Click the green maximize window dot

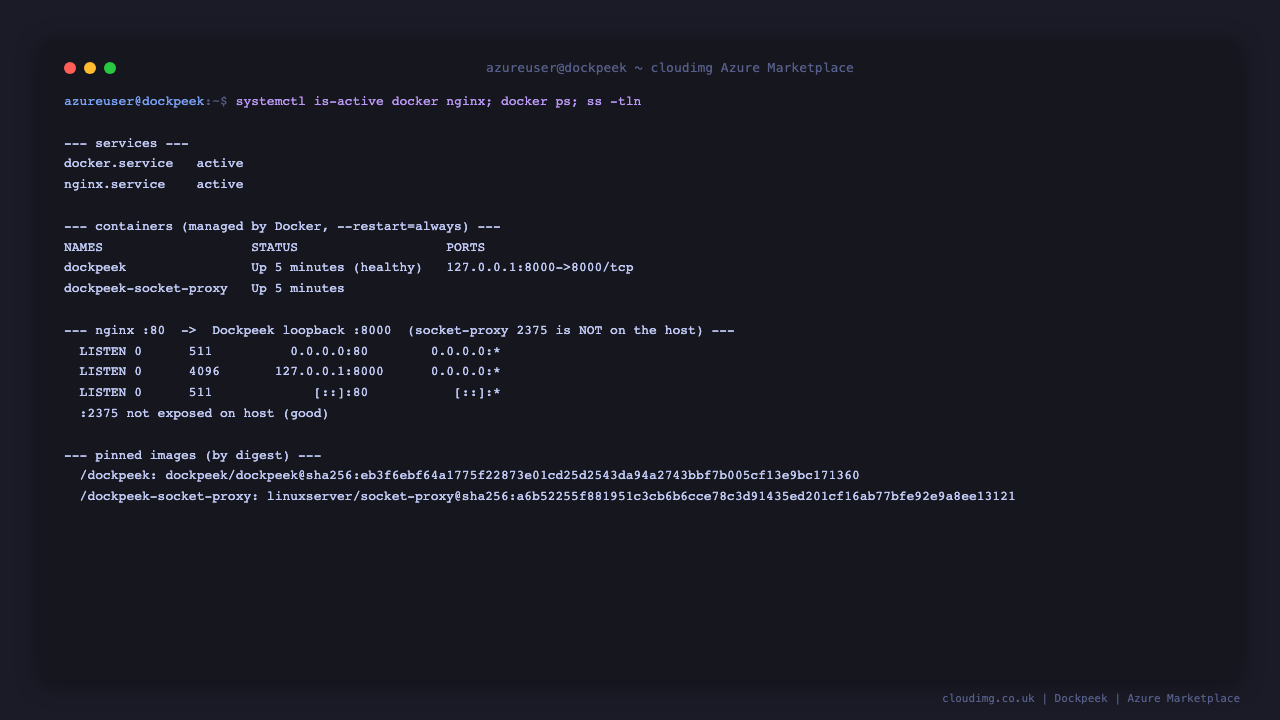coord(110,68)
